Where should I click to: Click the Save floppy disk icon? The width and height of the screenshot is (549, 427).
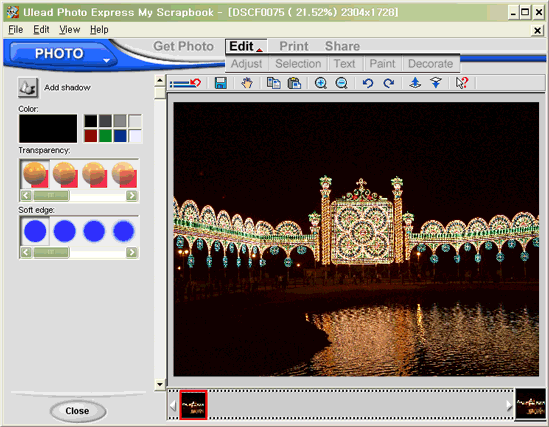point(221,83)
